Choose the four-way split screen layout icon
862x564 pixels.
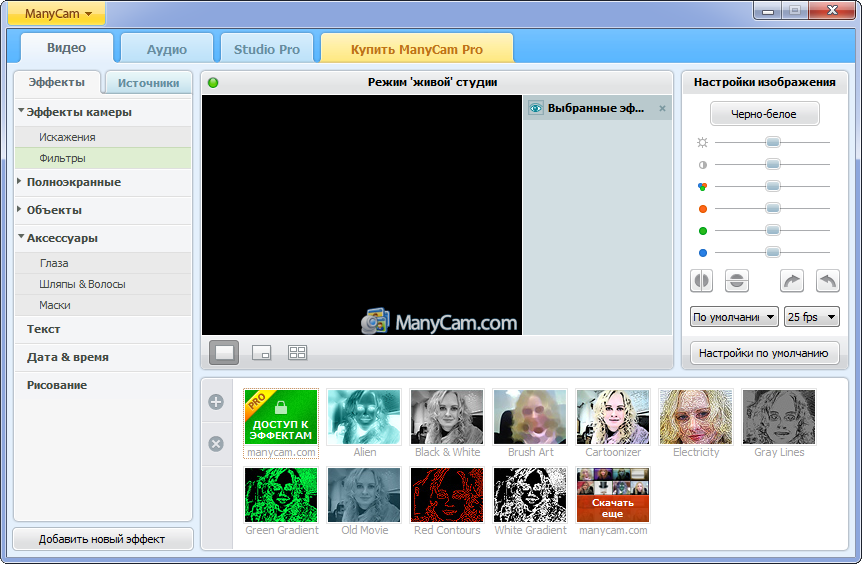coord(297,352)
